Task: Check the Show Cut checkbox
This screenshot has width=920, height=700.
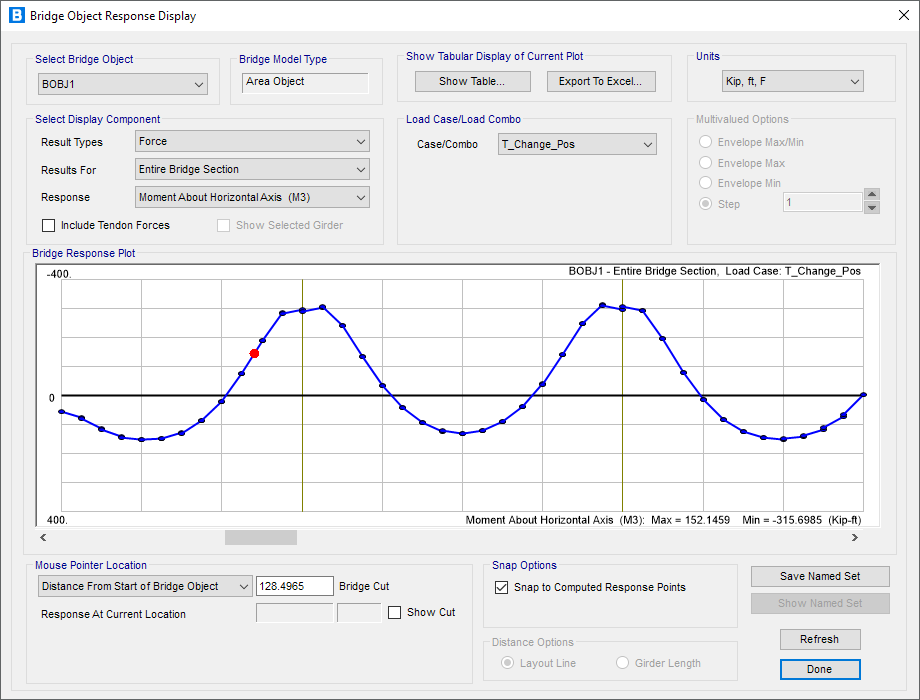Action: click(x=395, y=612)
